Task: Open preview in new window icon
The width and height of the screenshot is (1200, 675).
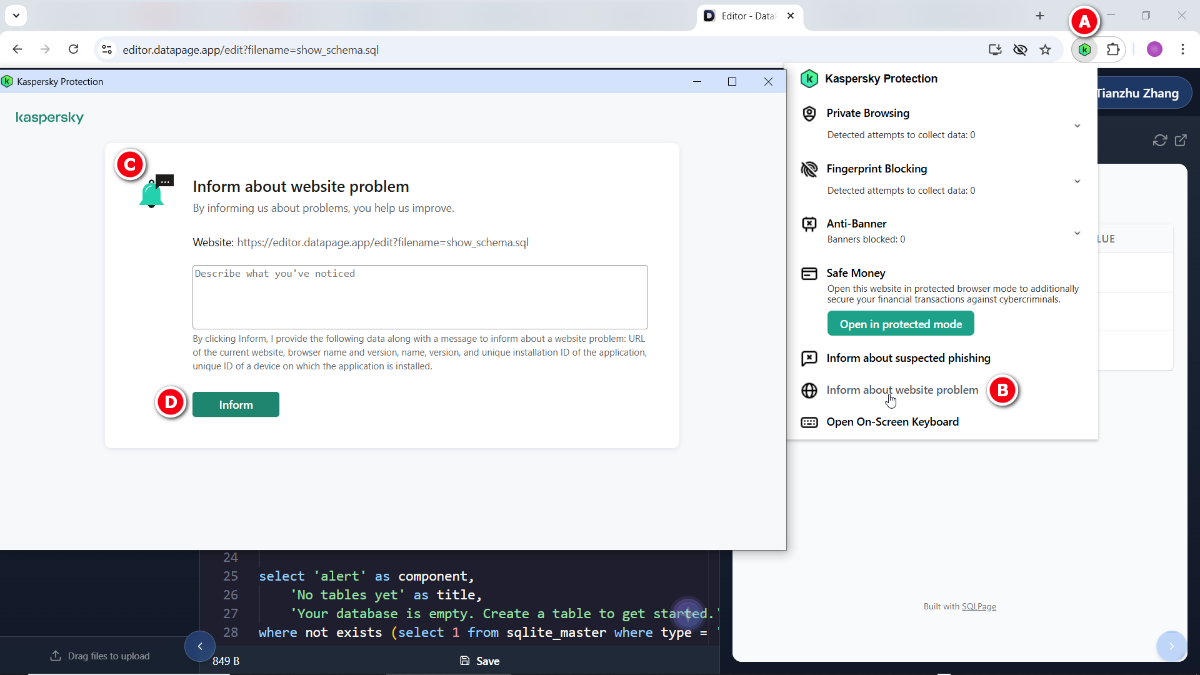Action: [1180, 140]
